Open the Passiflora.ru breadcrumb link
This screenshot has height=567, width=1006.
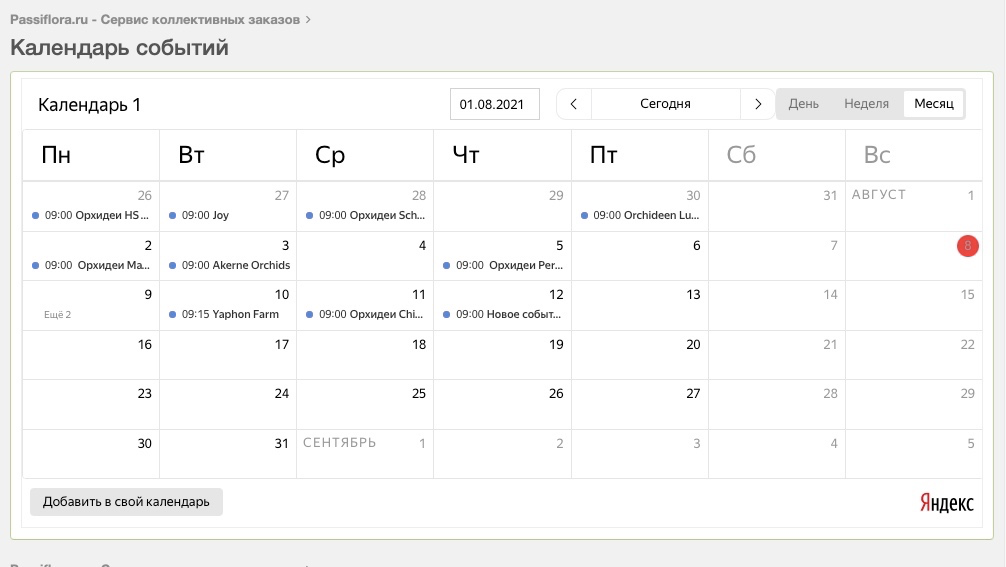click(154, 19)
